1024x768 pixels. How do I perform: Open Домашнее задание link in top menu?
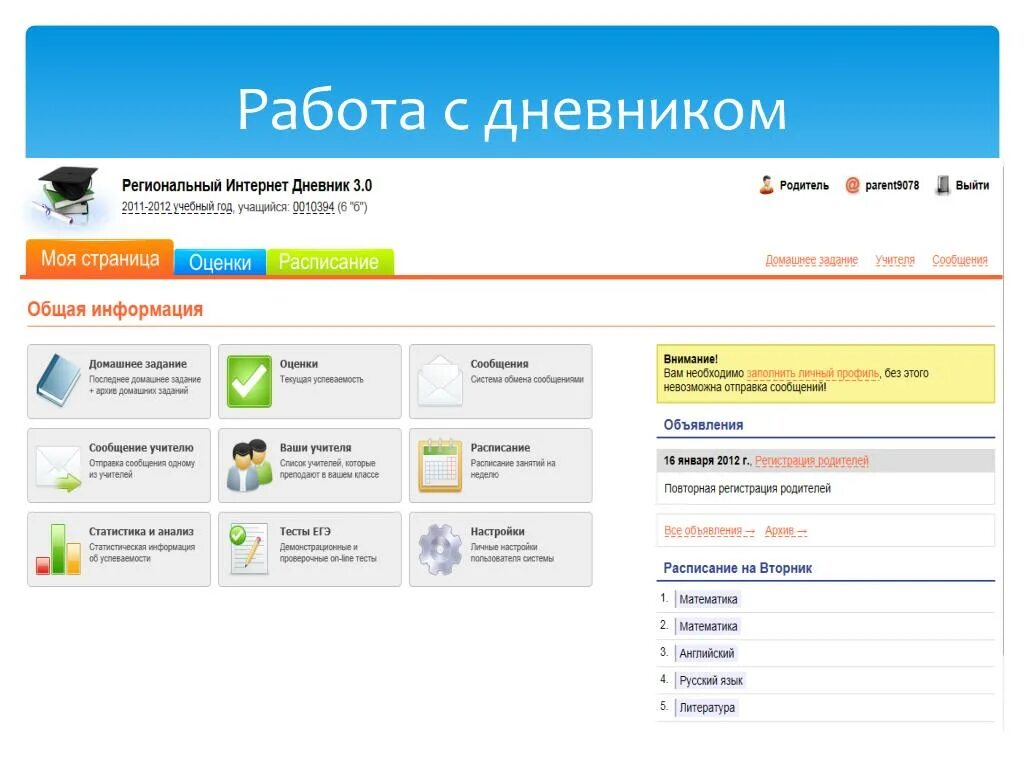812,260
